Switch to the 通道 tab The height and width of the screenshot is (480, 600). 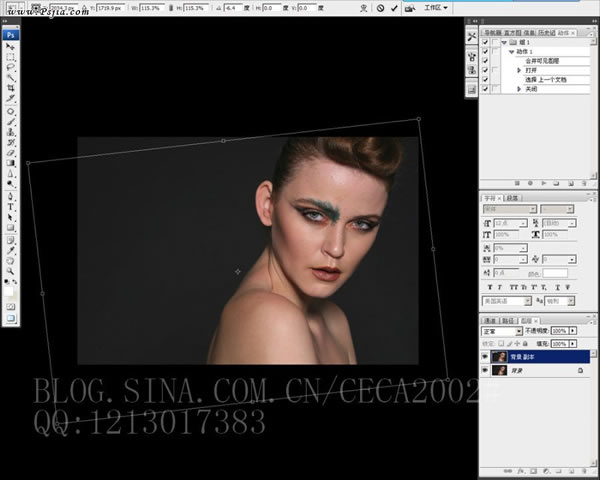point(490,321)
